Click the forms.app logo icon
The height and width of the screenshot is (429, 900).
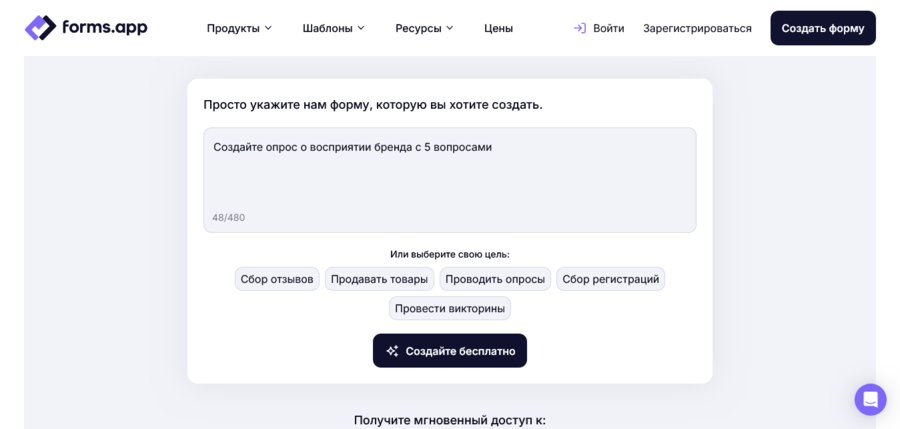click(x=40, y=28)
